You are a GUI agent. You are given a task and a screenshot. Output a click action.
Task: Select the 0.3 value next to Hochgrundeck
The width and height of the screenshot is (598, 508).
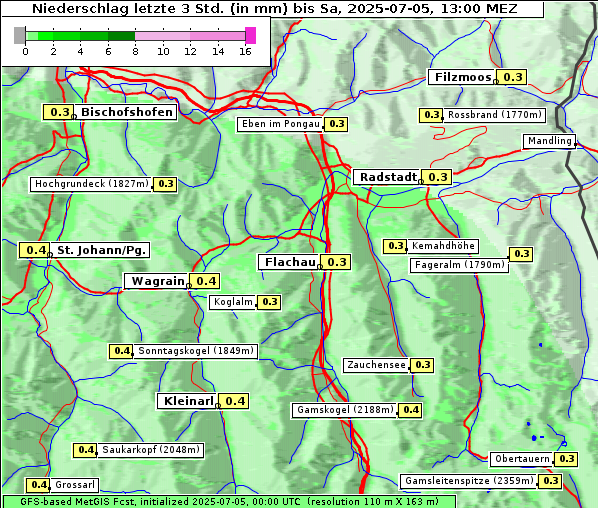(165, 184)
